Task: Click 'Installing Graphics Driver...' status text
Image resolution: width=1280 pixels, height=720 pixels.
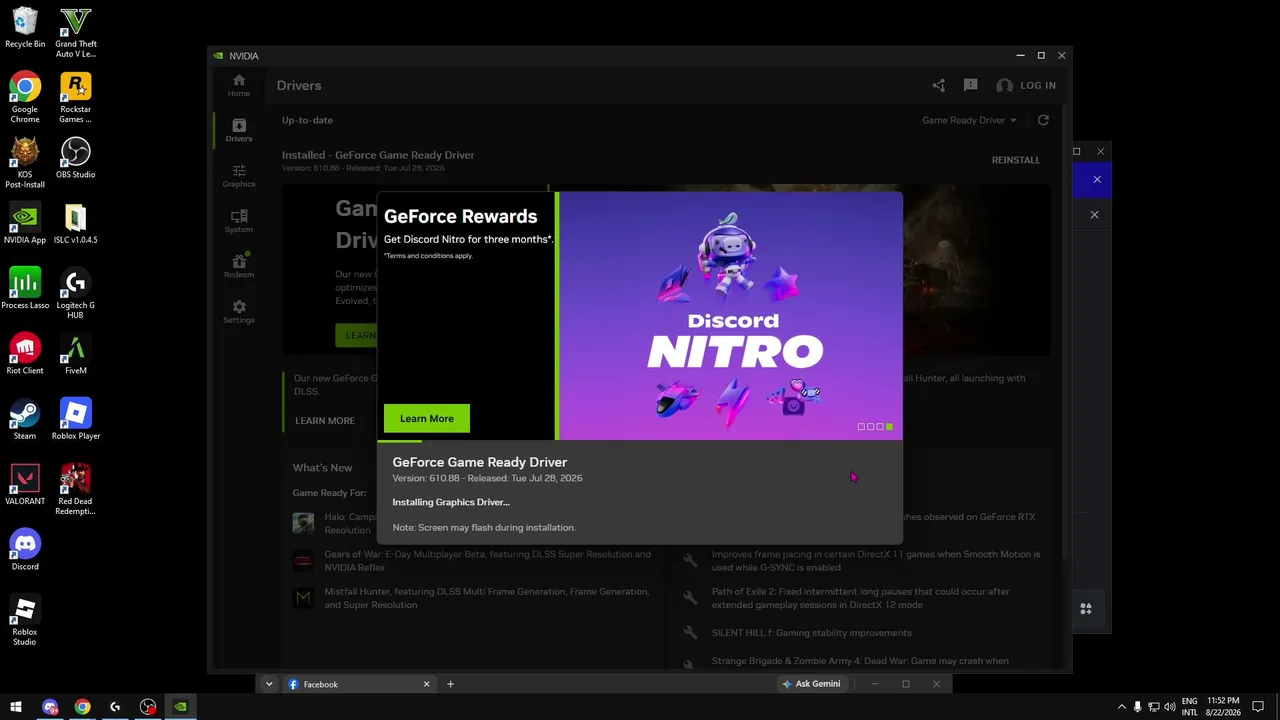Action: coord(451,502)
